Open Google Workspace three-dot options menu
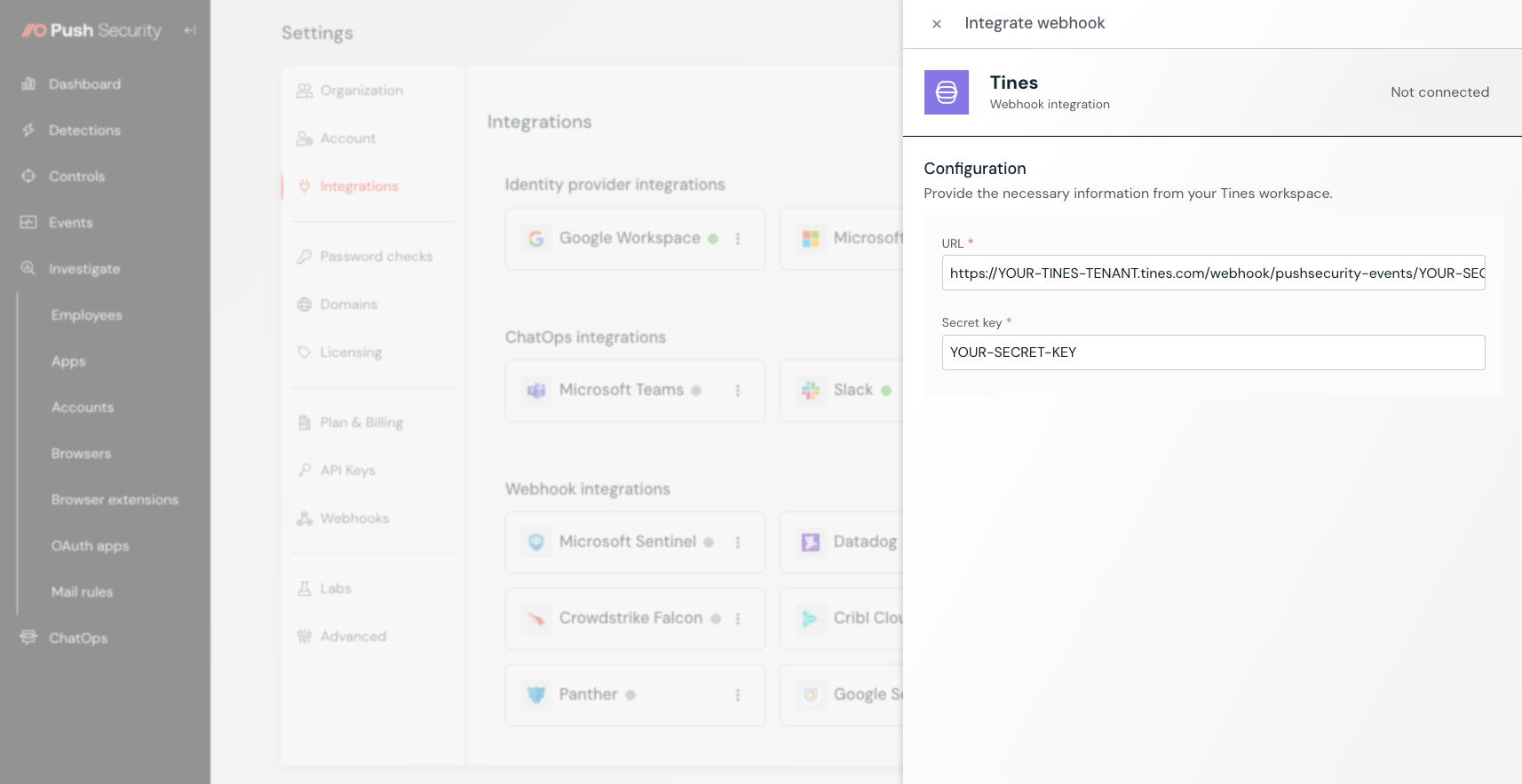Viewport: 1522px width, 784px height. click(x=738, y=239)
